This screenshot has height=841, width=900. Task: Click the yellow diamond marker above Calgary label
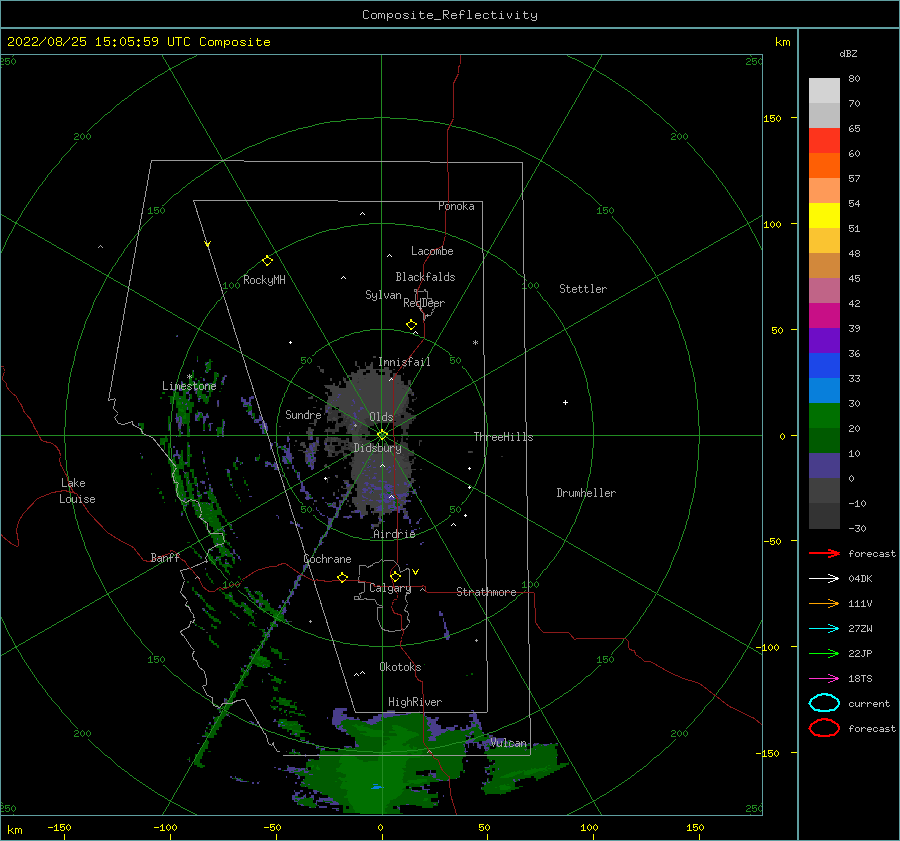tap(395, 576)
